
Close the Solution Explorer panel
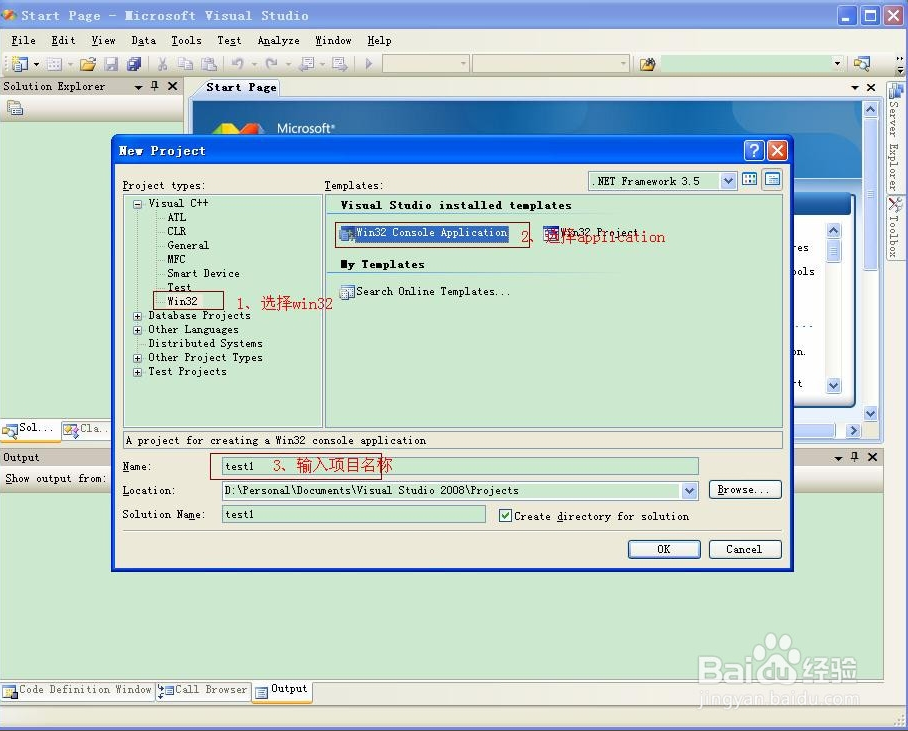click(172, 86)
